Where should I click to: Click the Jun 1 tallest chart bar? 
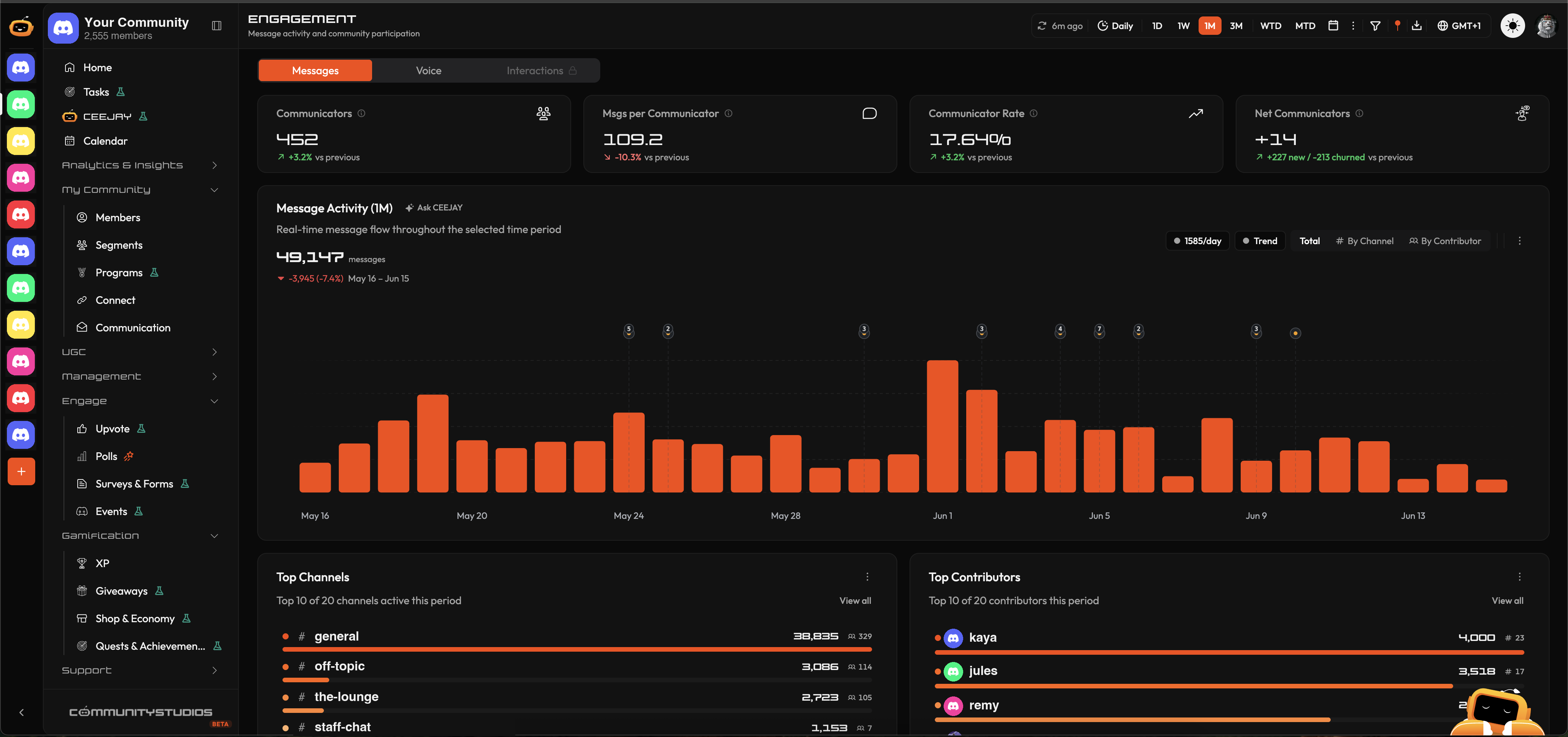pyautogui.click(x=942, y=426)
